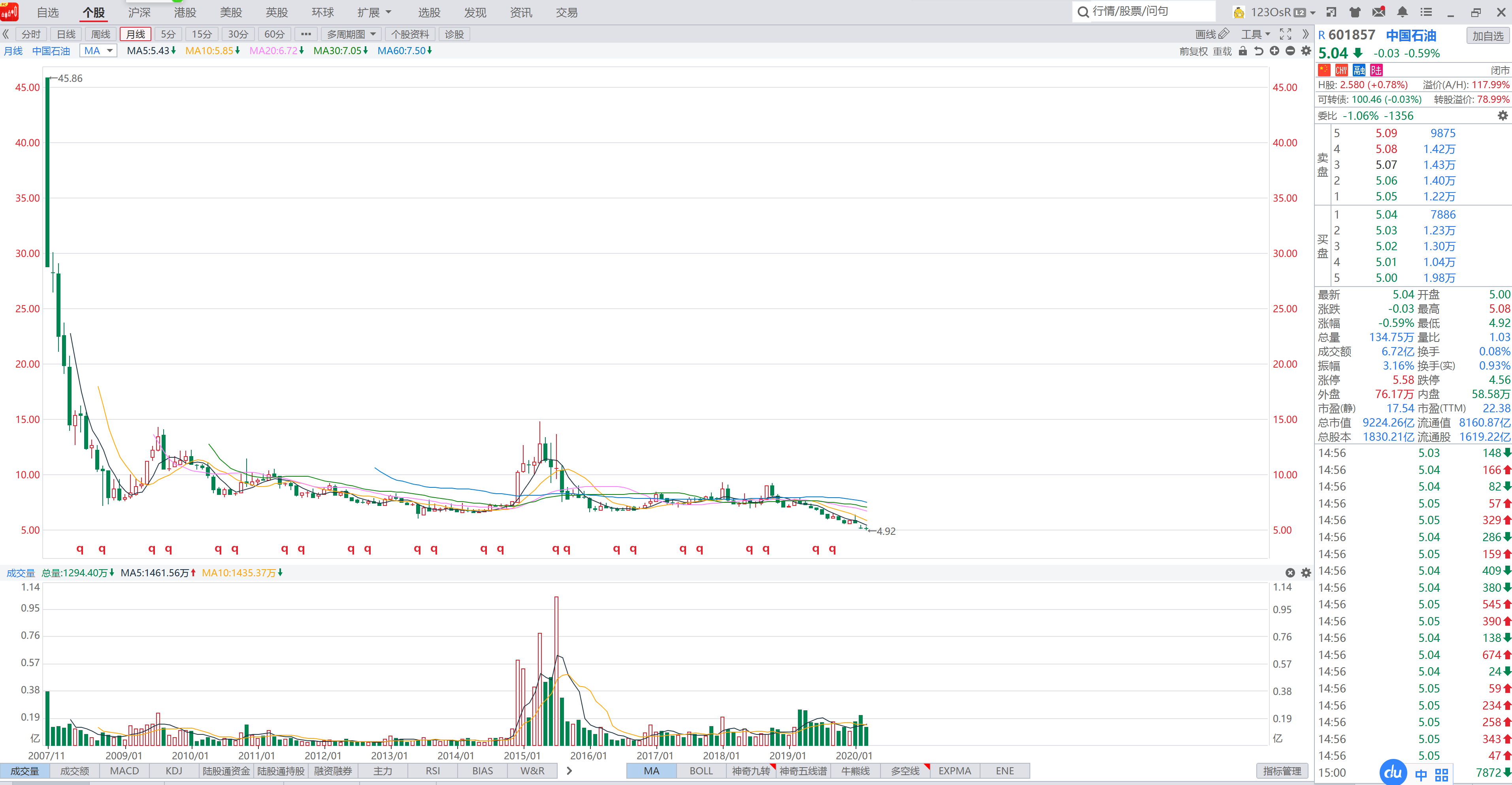Viewport: 1512px width, 785px height.
Task: Switch chart period to 30分
Action: pos(238,34)
